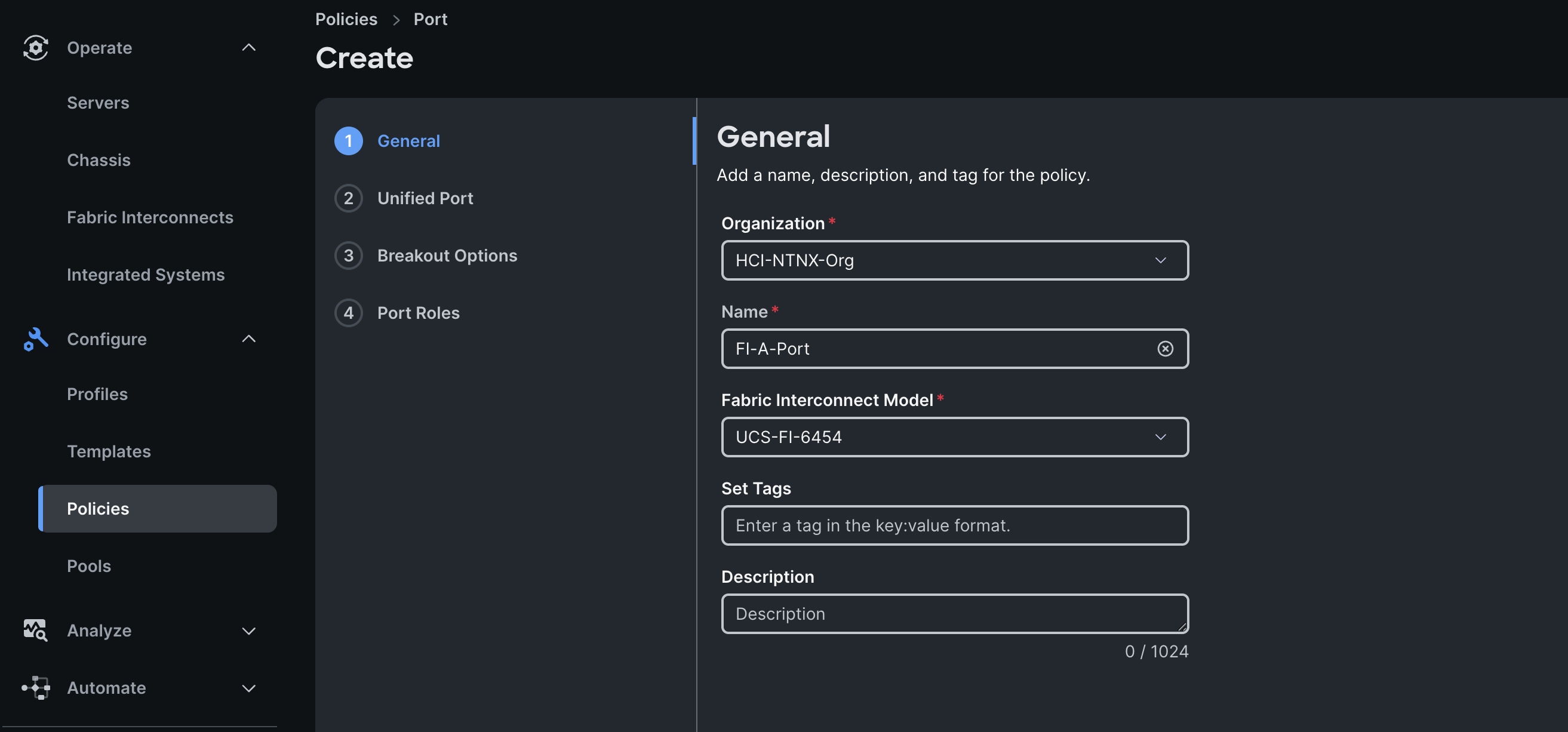
Task: Open the Automate workflow icon
Action: pyautogui.click(x=35, y=688)
